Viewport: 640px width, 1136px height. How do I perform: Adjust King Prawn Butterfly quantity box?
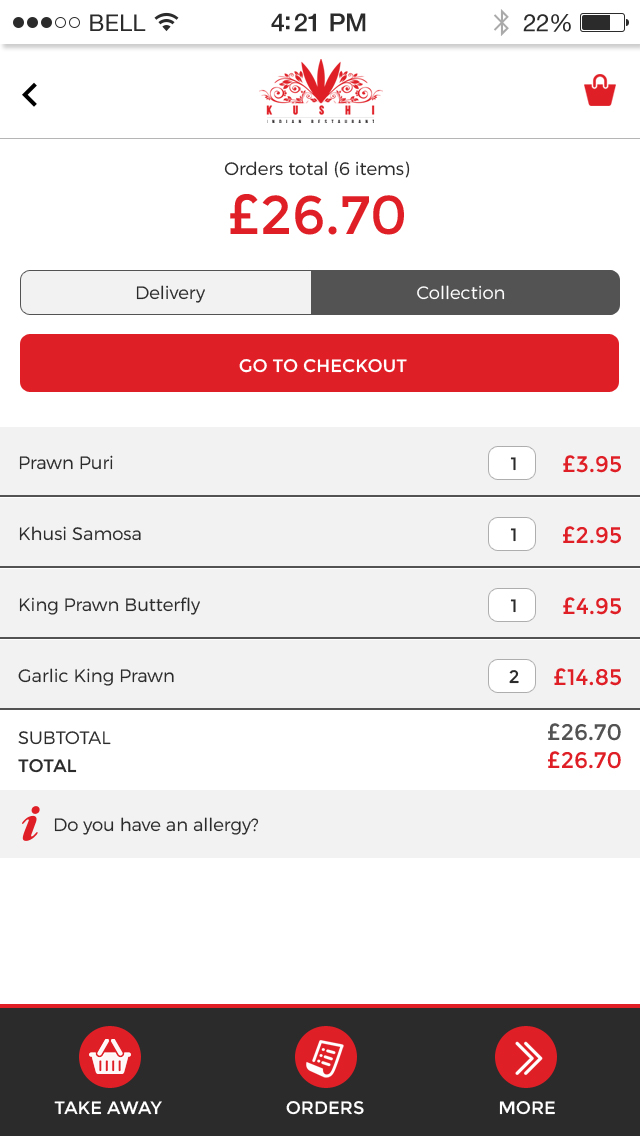(x=512, y=605)
